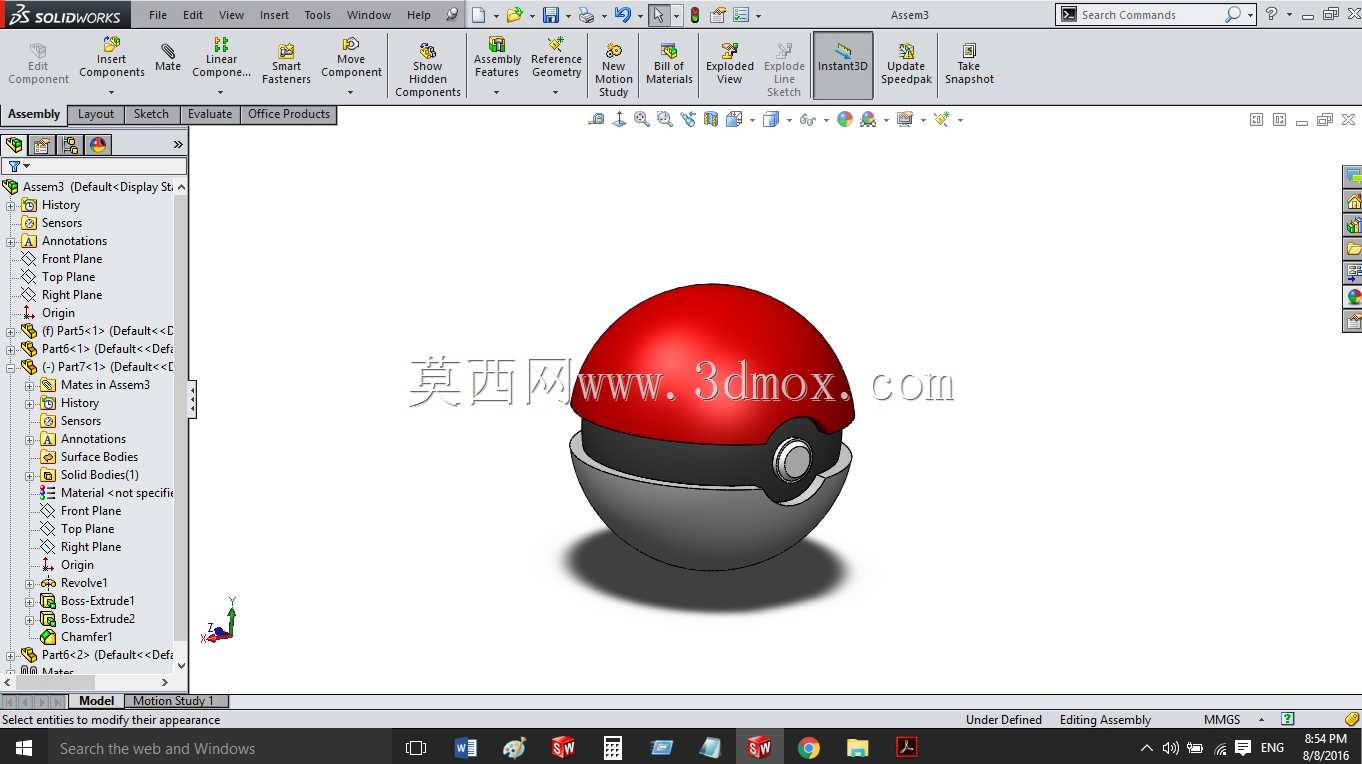Viewport: 1362px width, 764px height.
Task: Open the ConfigurationManager tab icon
Action: click(x=70, y=145)
